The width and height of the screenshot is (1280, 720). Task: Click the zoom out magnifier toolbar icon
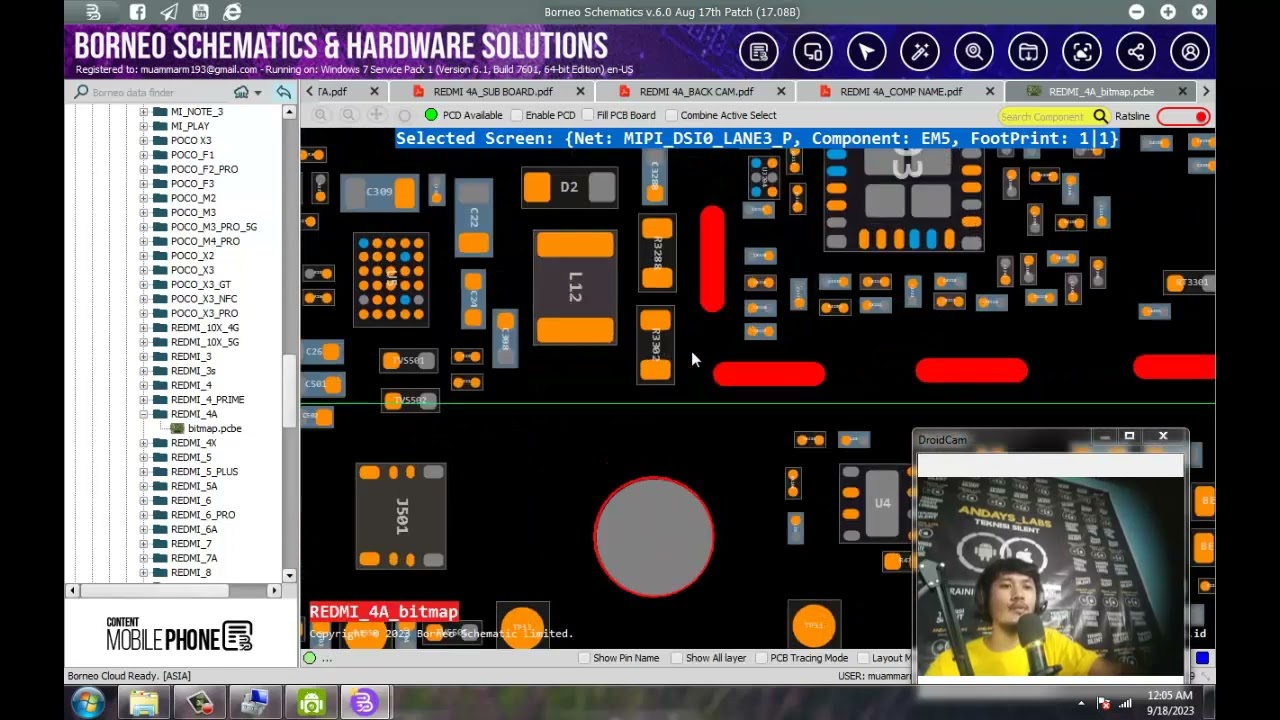pos(348,115)
